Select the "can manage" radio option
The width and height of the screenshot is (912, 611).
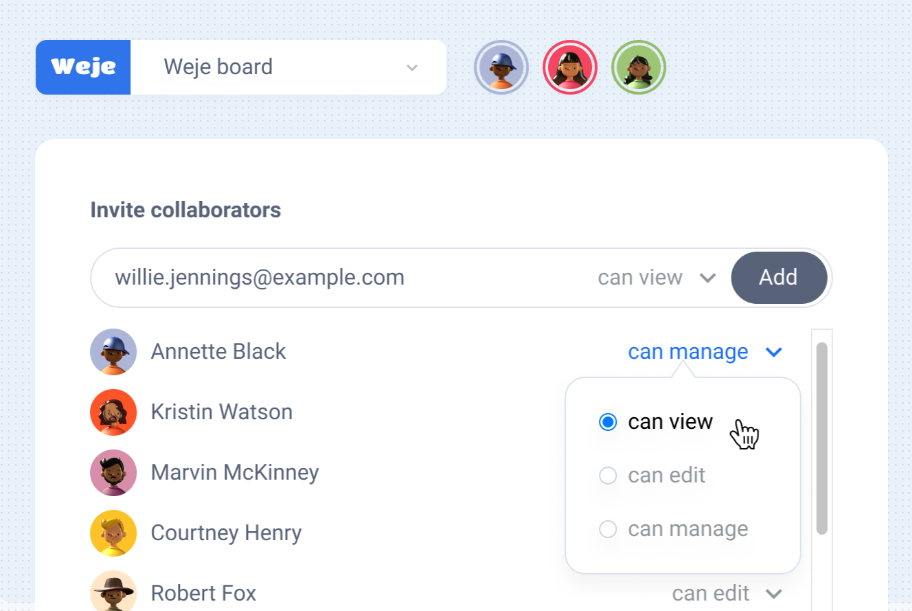[x=673, y=529]
